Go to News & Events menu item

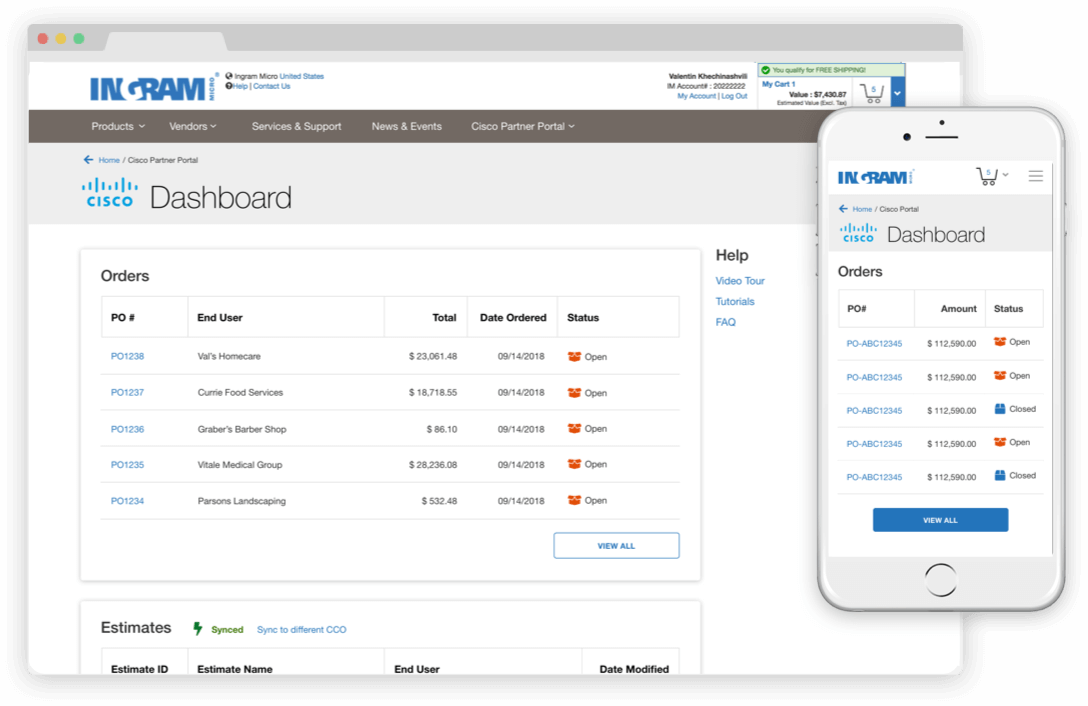[x=406, y=127]
